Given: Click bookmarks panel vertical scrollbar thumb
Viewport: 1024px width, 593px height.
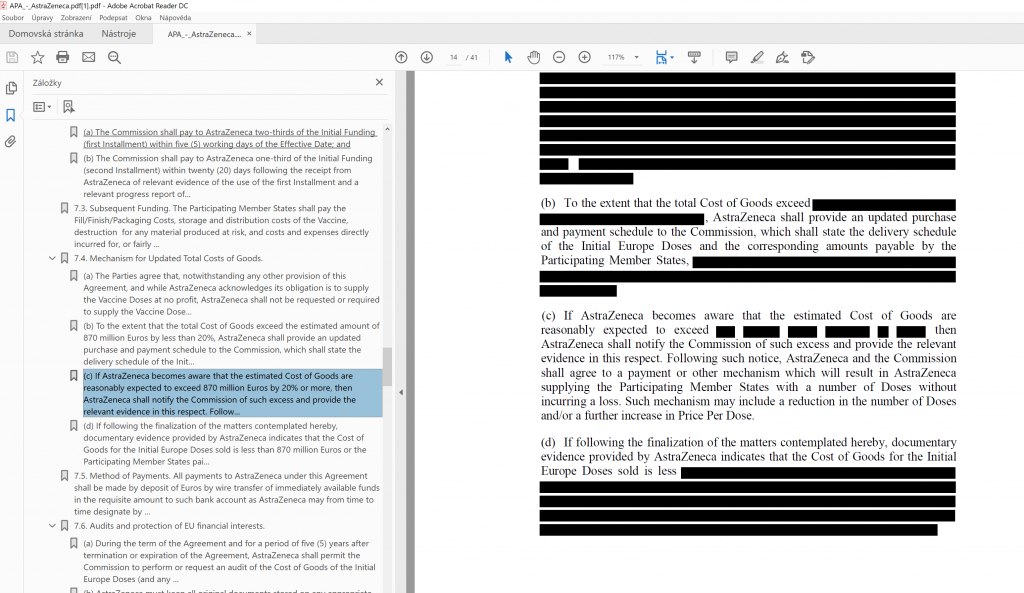Looking at the screenshot, I should click(x=387, y=366).
